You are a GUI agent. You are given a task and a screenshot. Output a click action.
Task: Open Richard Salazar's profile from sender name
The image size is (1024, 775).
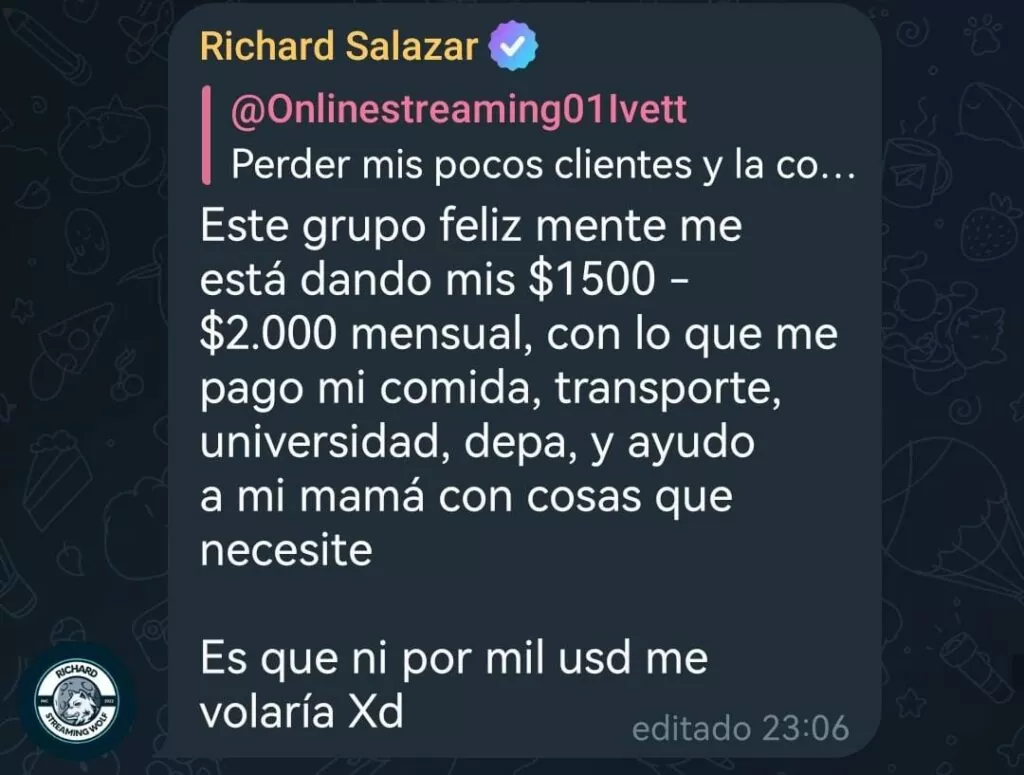[x=339, y=46]
